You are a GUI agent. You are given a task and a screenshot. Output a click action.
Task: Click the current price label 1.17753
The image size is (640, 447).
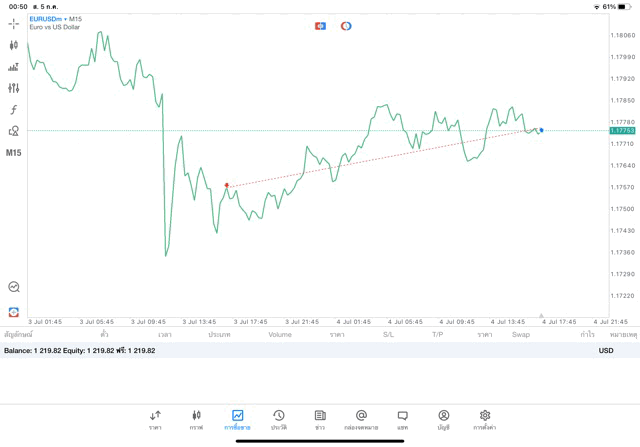[x=623, y=130]
